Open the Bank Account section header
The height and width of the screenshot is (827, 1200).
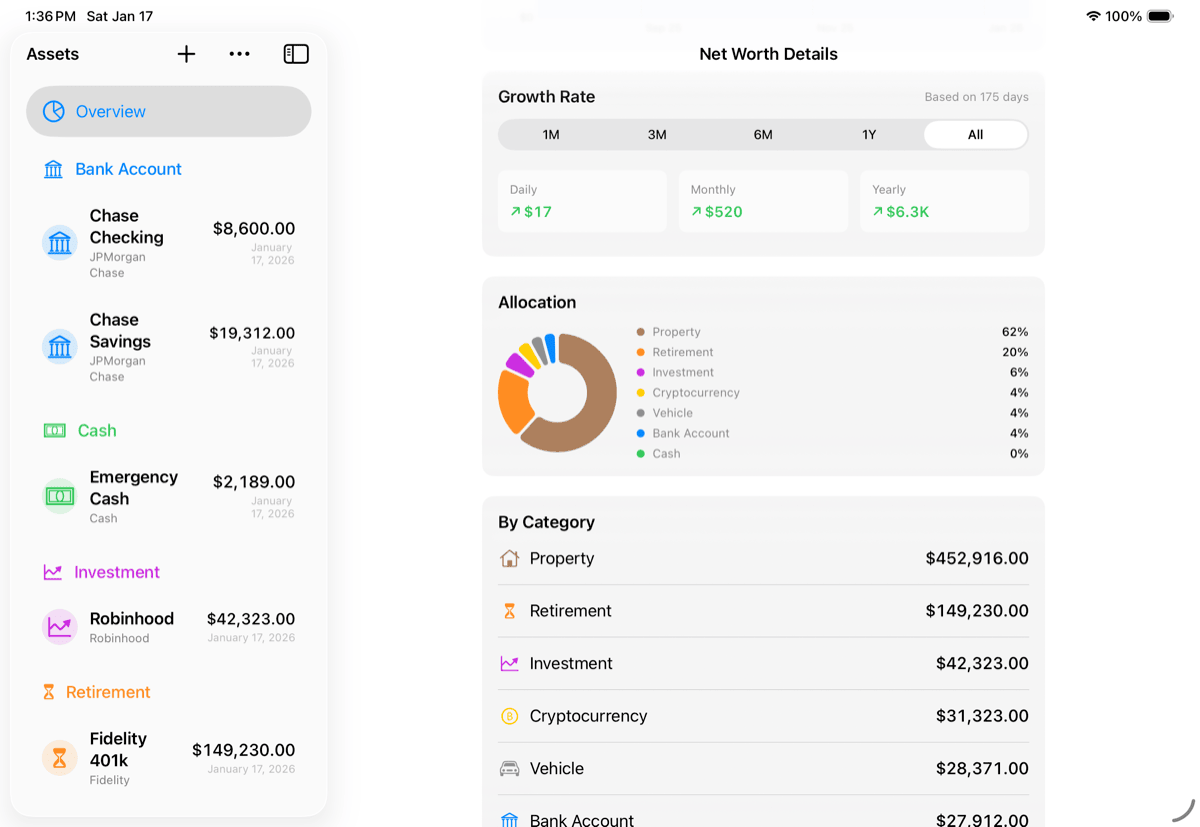[128, 169]
